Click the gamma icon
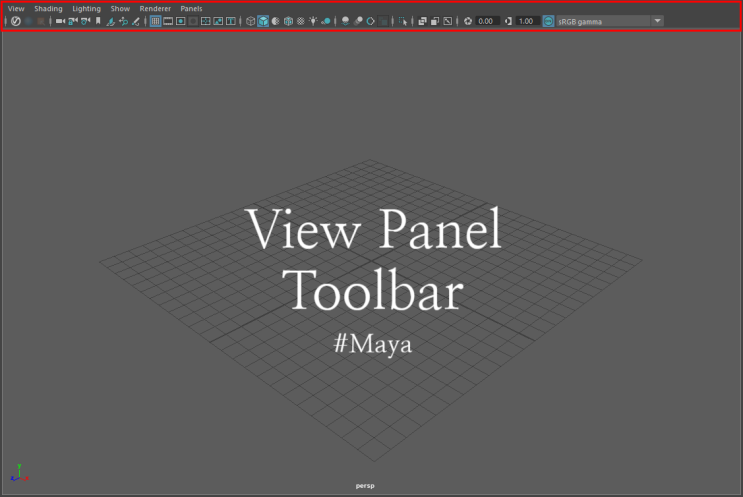 click(x=508, y=21)
